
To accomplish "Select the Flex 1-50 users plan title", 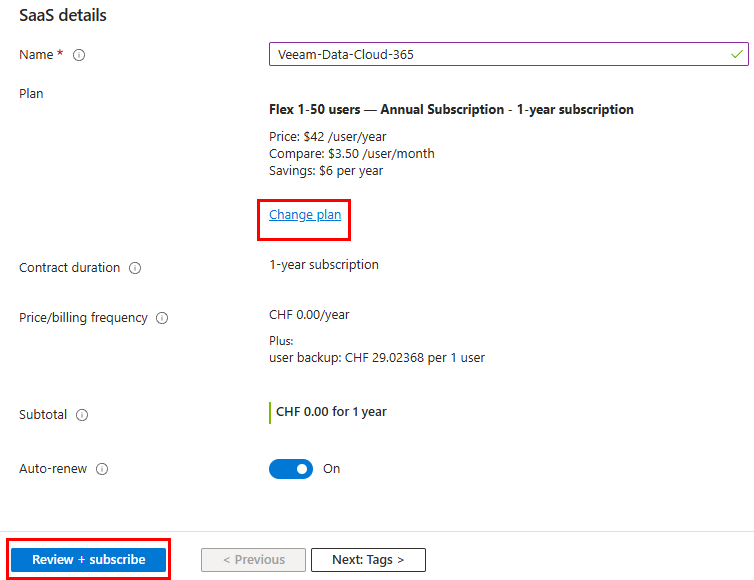I will tap(451, 110).
